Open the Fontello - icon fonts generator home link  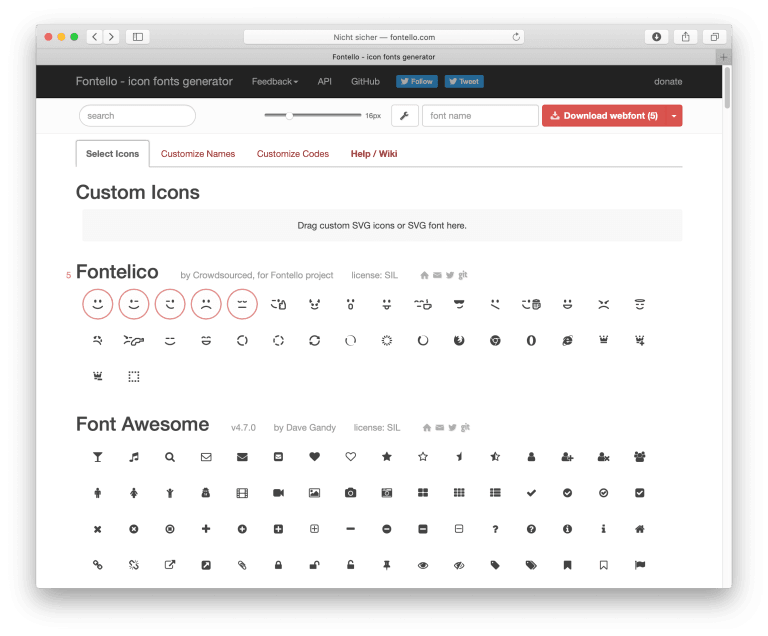click(x=154, y=81)
